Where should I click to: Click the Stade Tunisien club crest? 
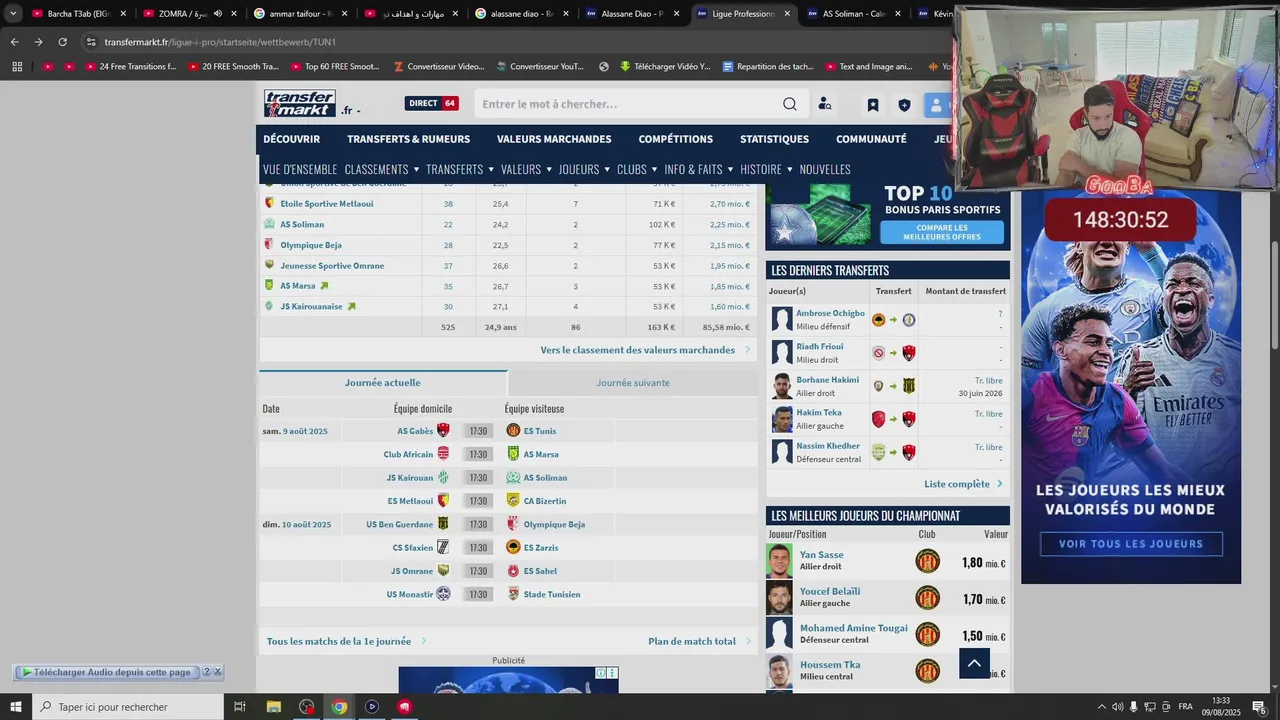pyautogui.click(x=513, y=594)
